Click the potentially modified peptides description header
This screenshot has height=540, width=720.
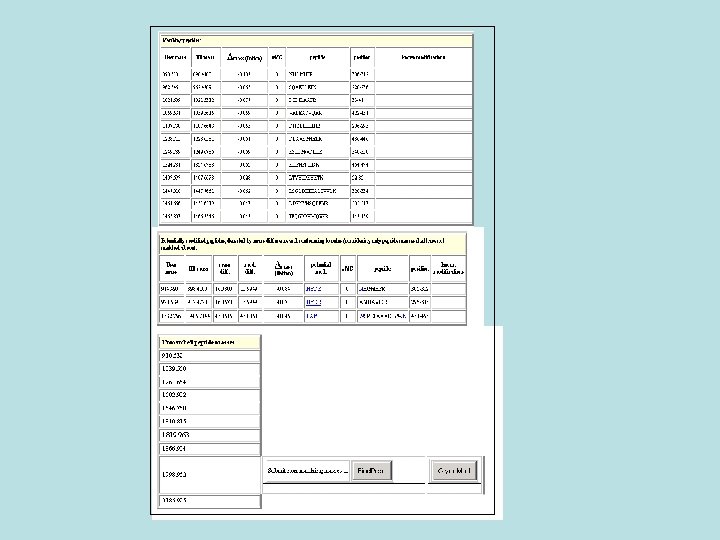pos(312,244)
